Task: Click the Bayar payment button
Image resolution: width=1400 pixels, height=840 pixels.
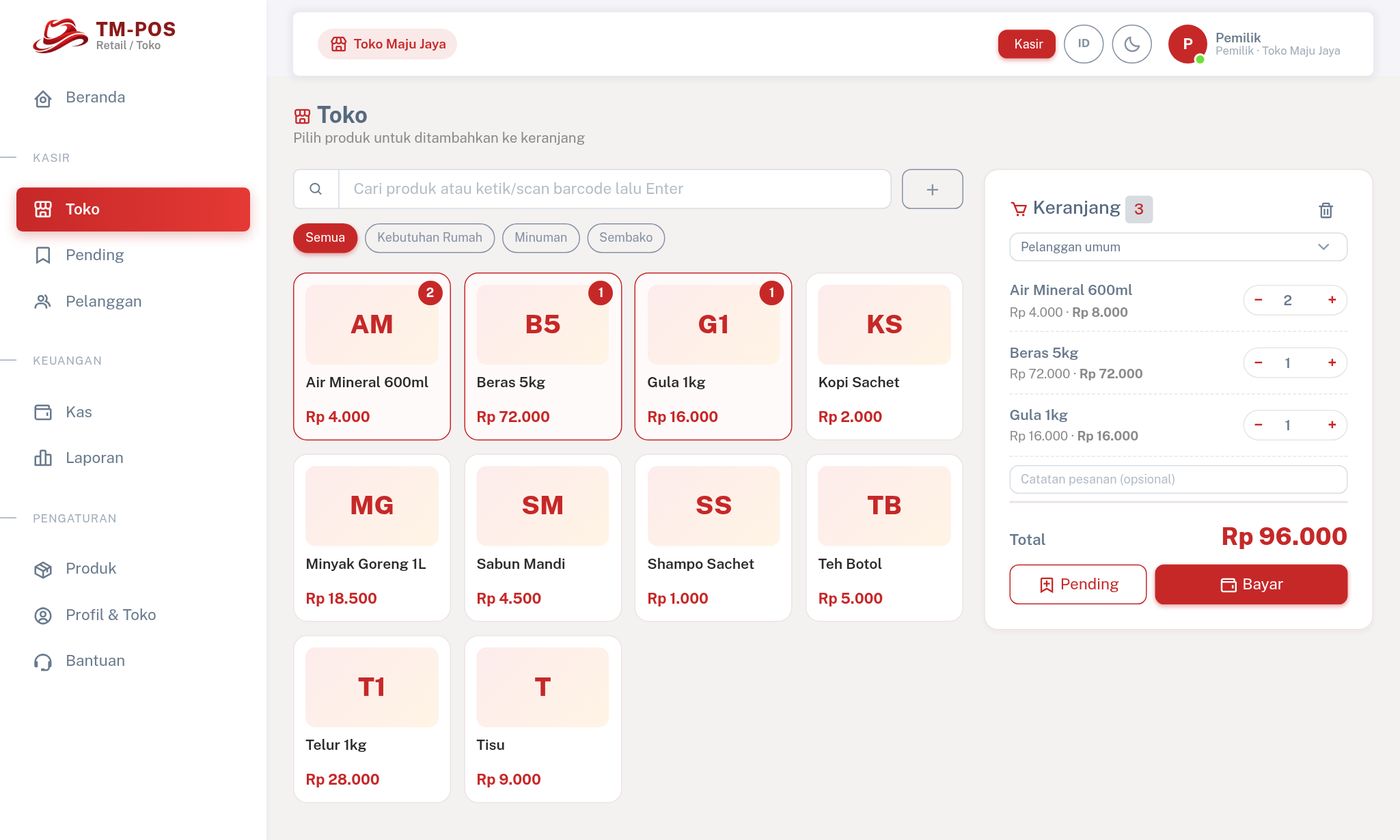Action: click(1251, 584)
